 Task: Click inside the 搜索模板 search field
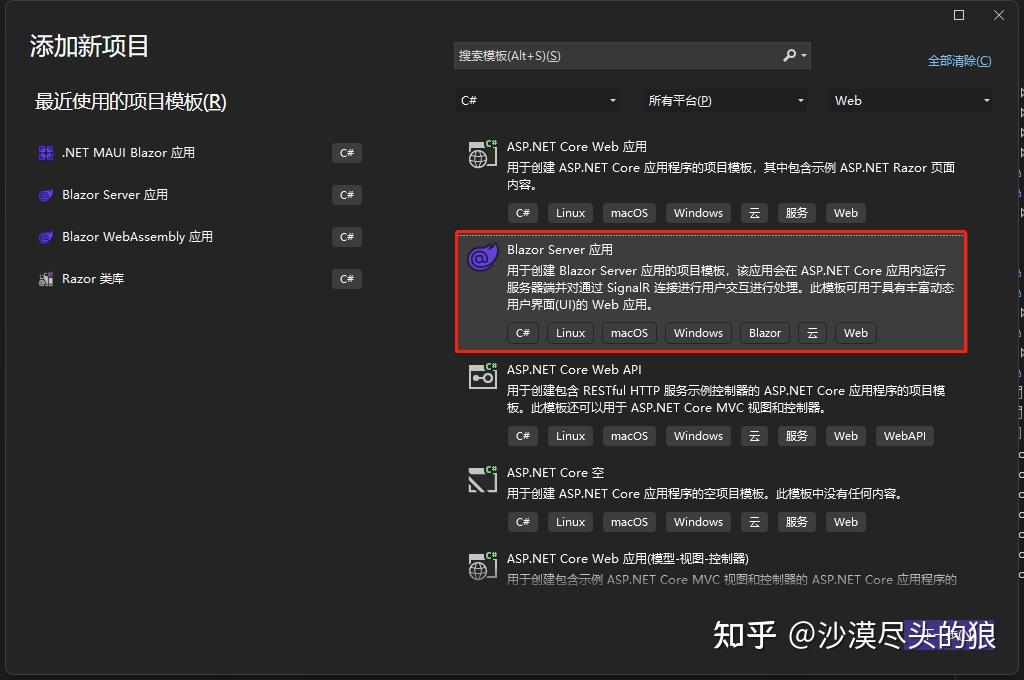tap(600, 56)
